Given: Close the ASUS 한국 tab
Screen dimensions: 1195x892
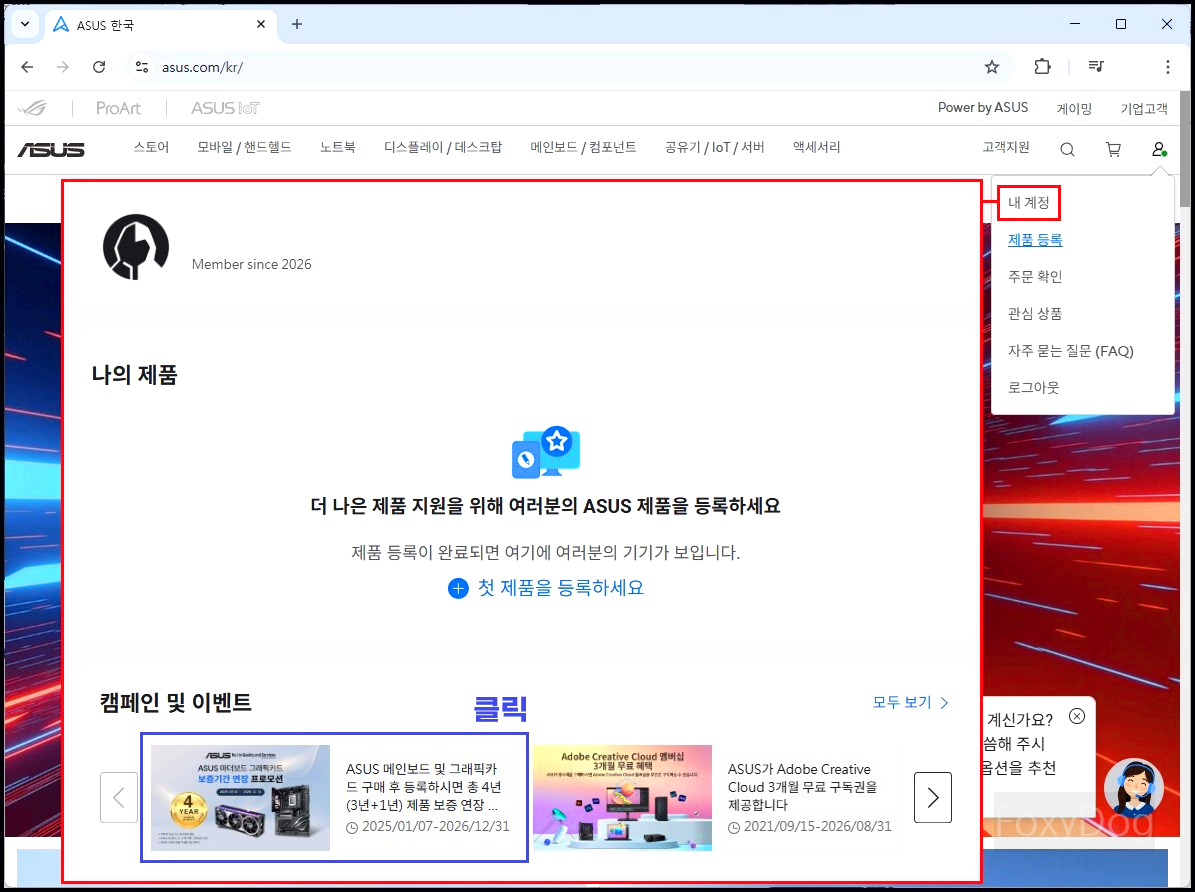Looking at the screenshot, I should (261, 24).
